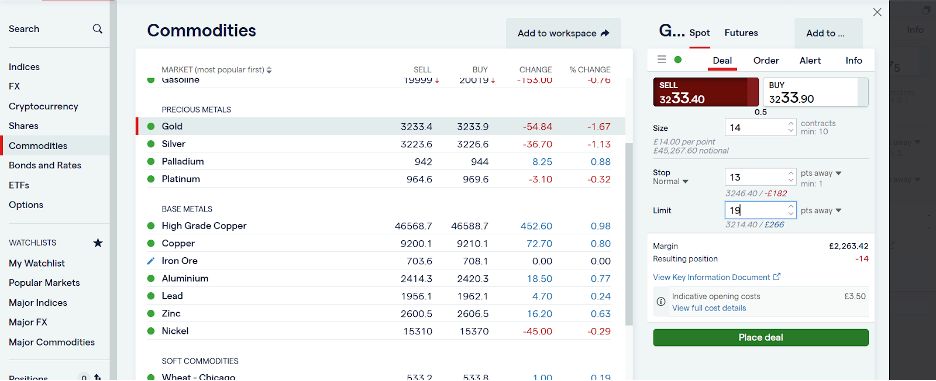The image size is (936, 381).
Task: Click the Search magnifier icon
Action: [x=97, y=29]
